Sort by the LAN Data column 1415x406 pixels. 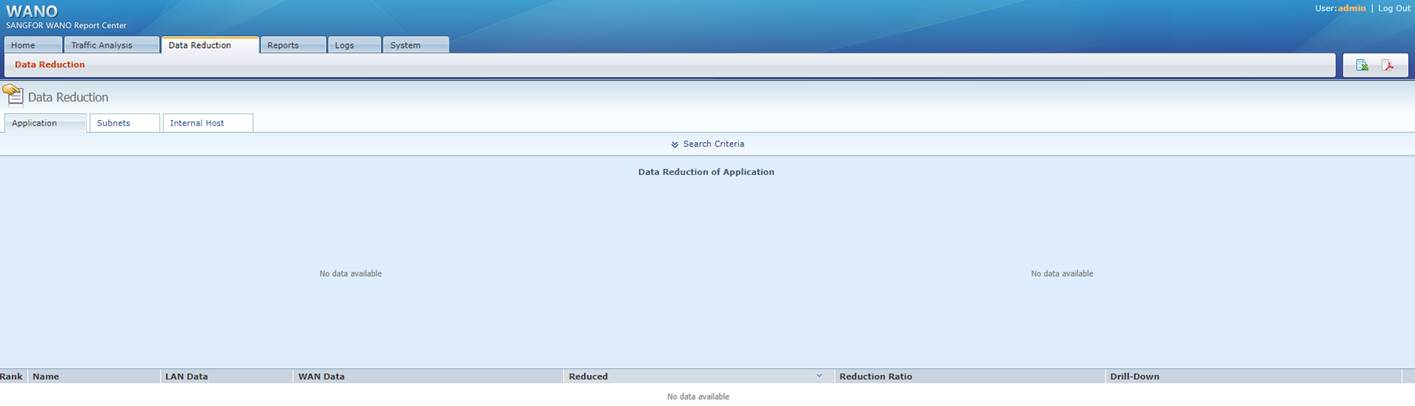pos(227,376)
